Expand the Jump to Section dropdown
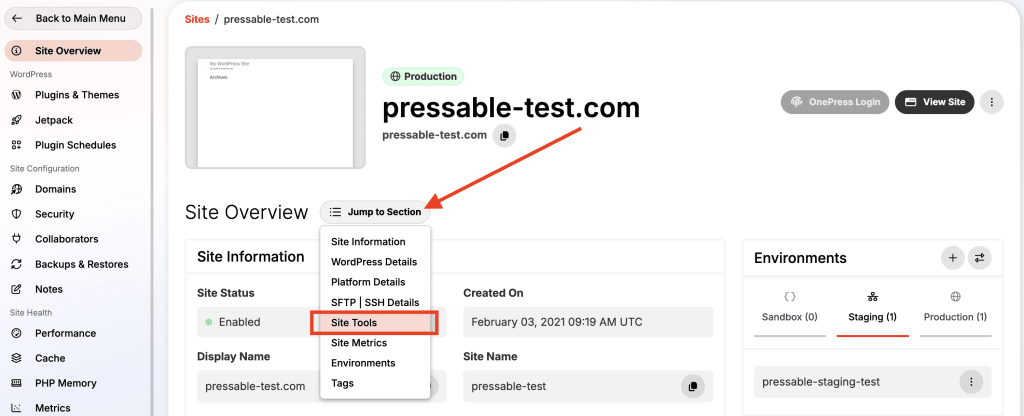 (x=375, y=212)
